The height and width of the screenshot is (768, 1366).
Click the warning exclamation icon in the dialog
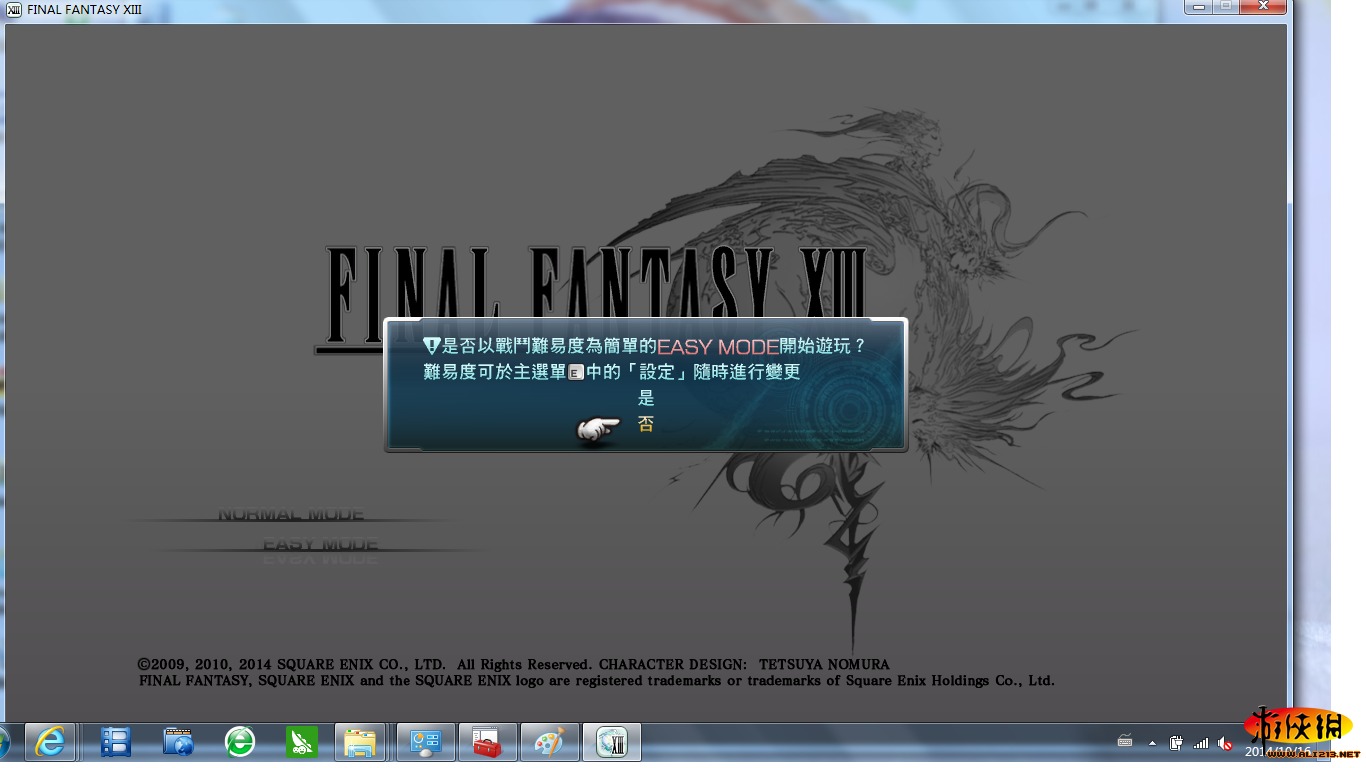(431, 346)
